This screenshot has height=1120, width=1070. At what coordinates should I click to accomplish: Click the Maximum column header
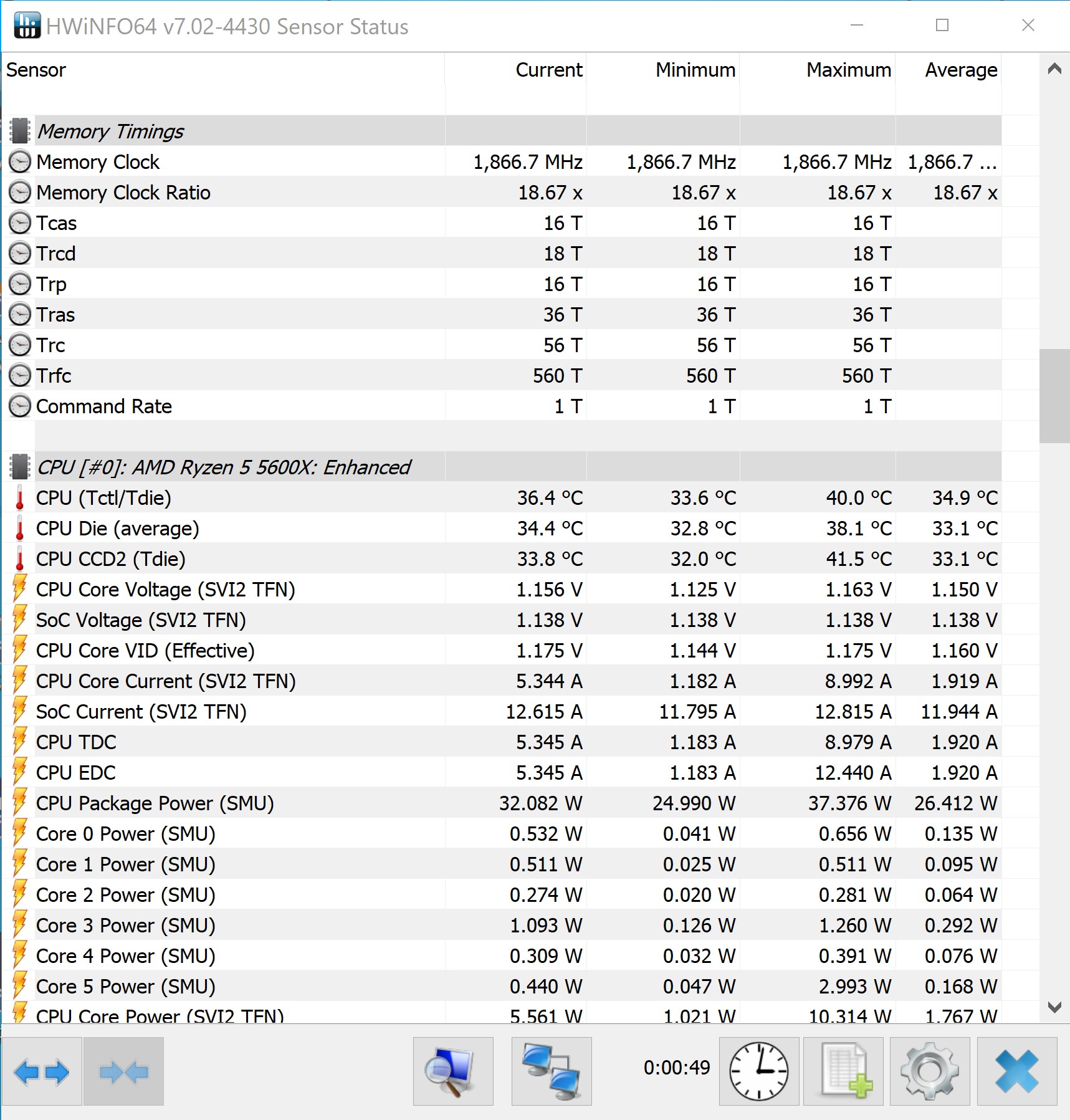[x=848, y=70]
